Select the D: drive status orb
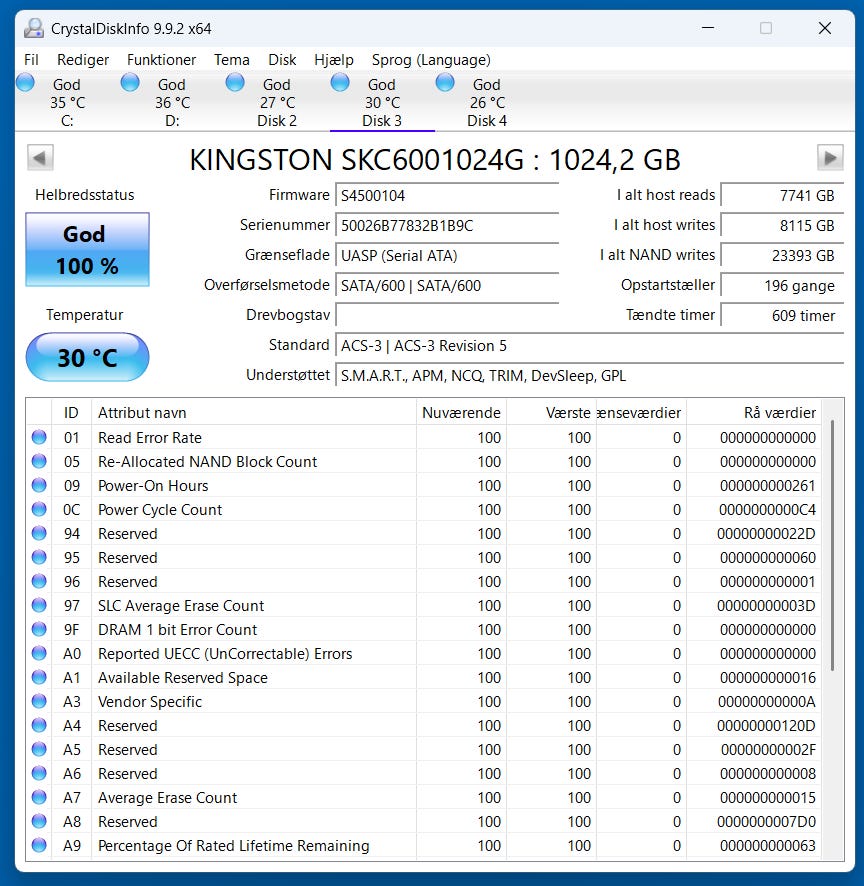This screenshot has width=864, height=886. pos(130,82)
